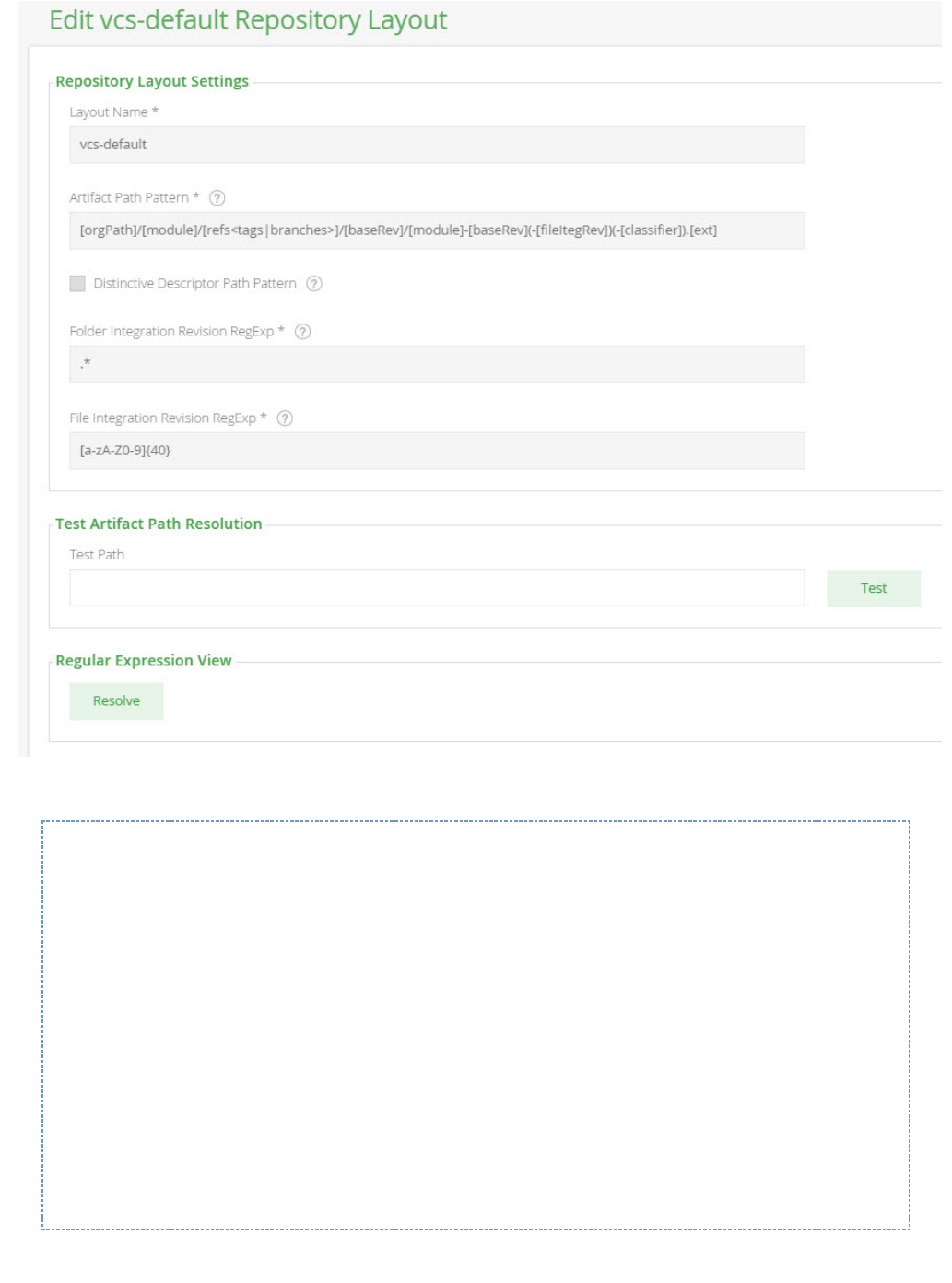This screenshot has width=952, height=1283.
Task: Focus the Artifact Path Pattern input field
Action: click(x=437, y=230)
